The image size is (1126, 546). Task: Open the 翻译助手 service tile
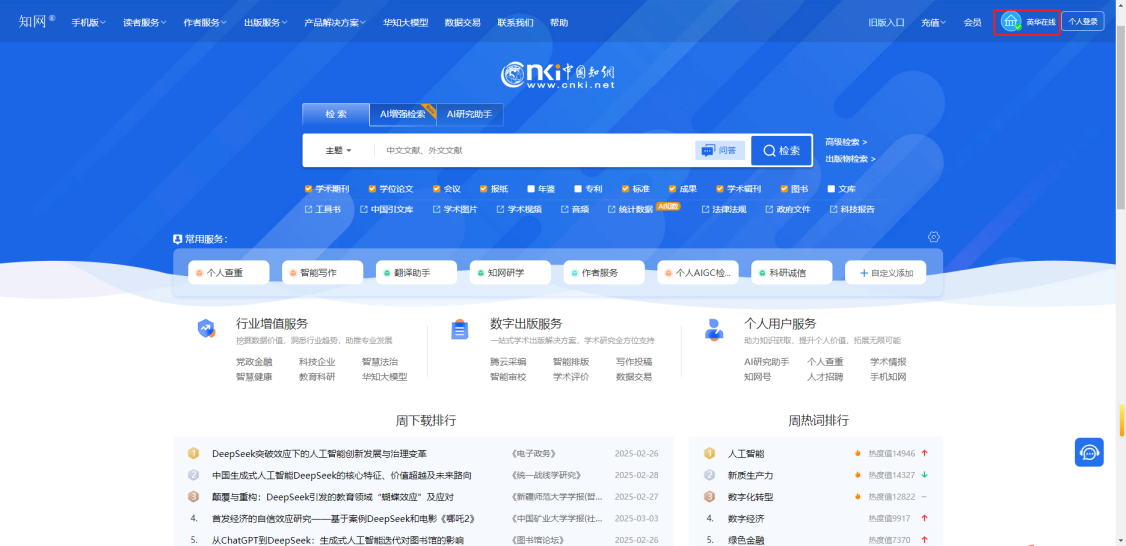tap(417, 272)
